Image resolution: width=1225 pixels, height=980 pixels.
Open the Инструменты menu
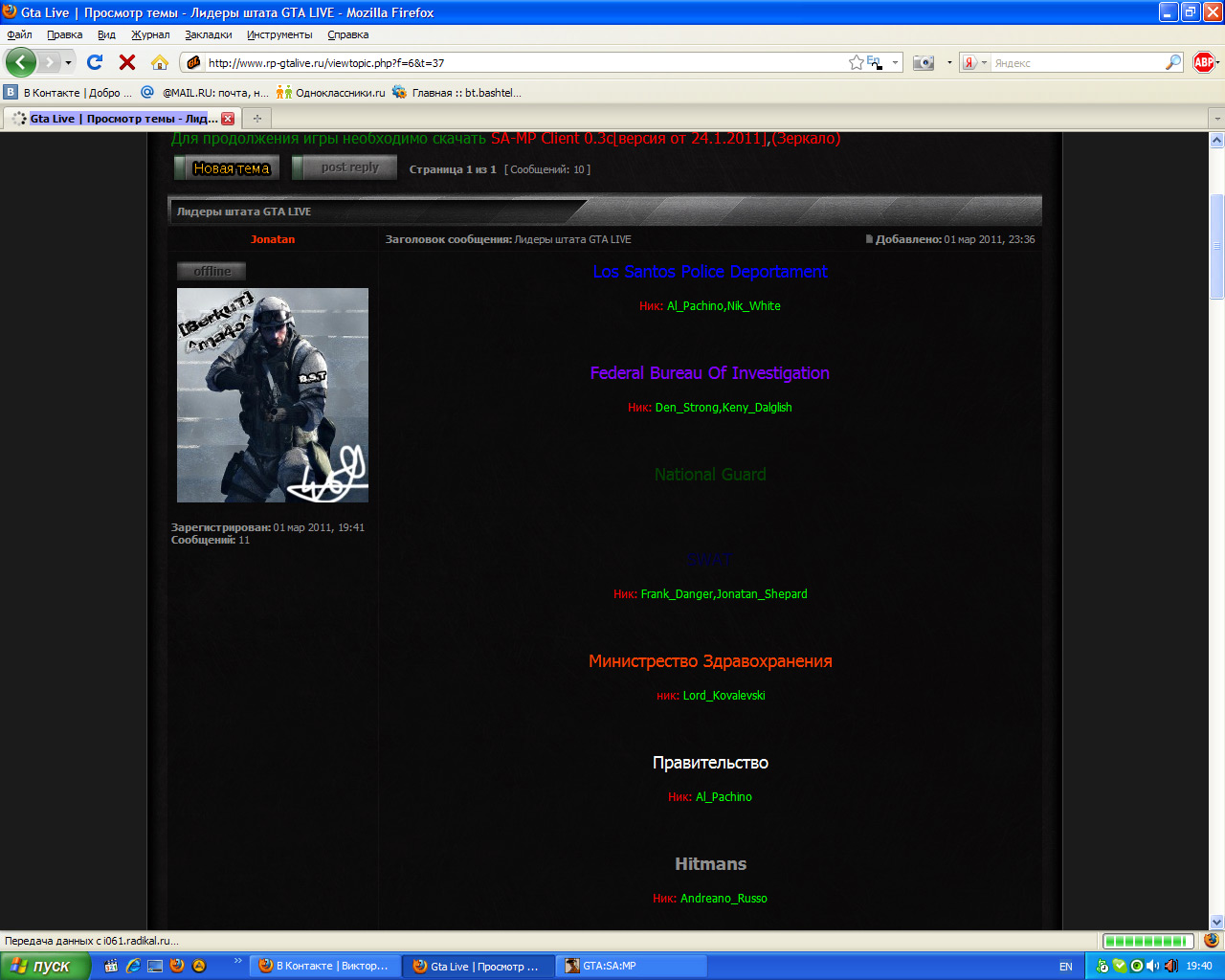[279, 34]
